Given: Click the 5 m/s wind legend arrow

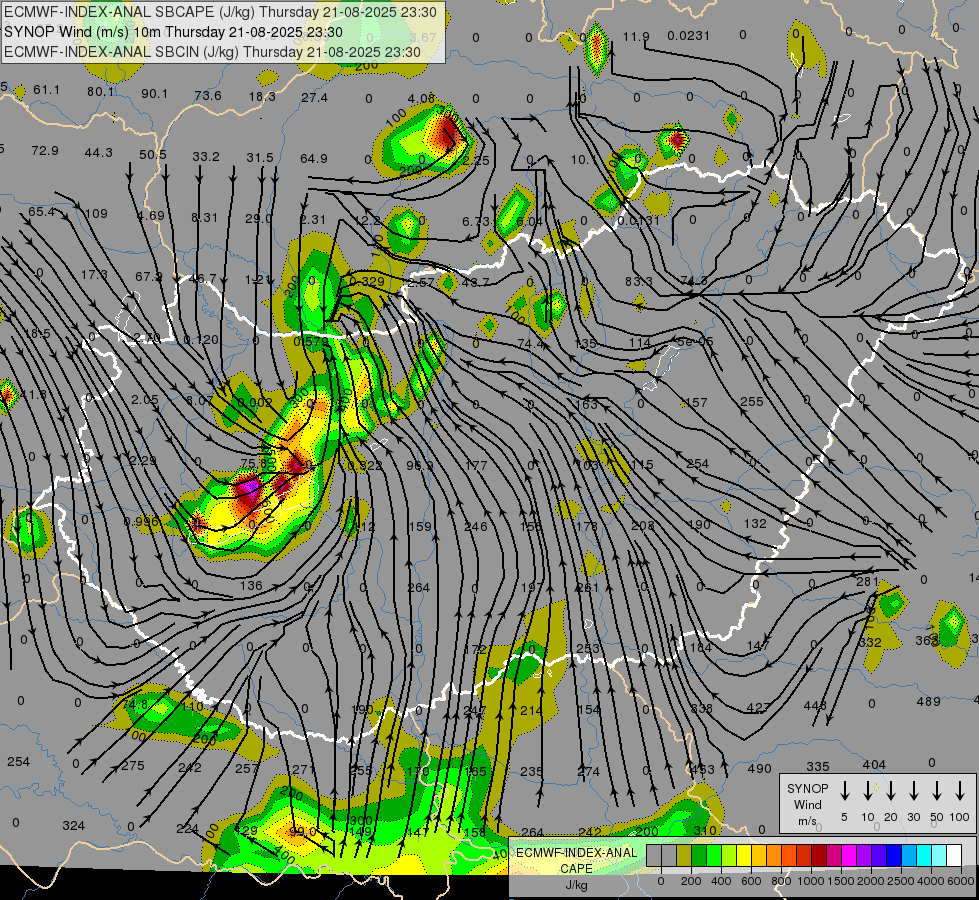Looking at the screenshot, I should pyautogui.click(x=844, y=791).
